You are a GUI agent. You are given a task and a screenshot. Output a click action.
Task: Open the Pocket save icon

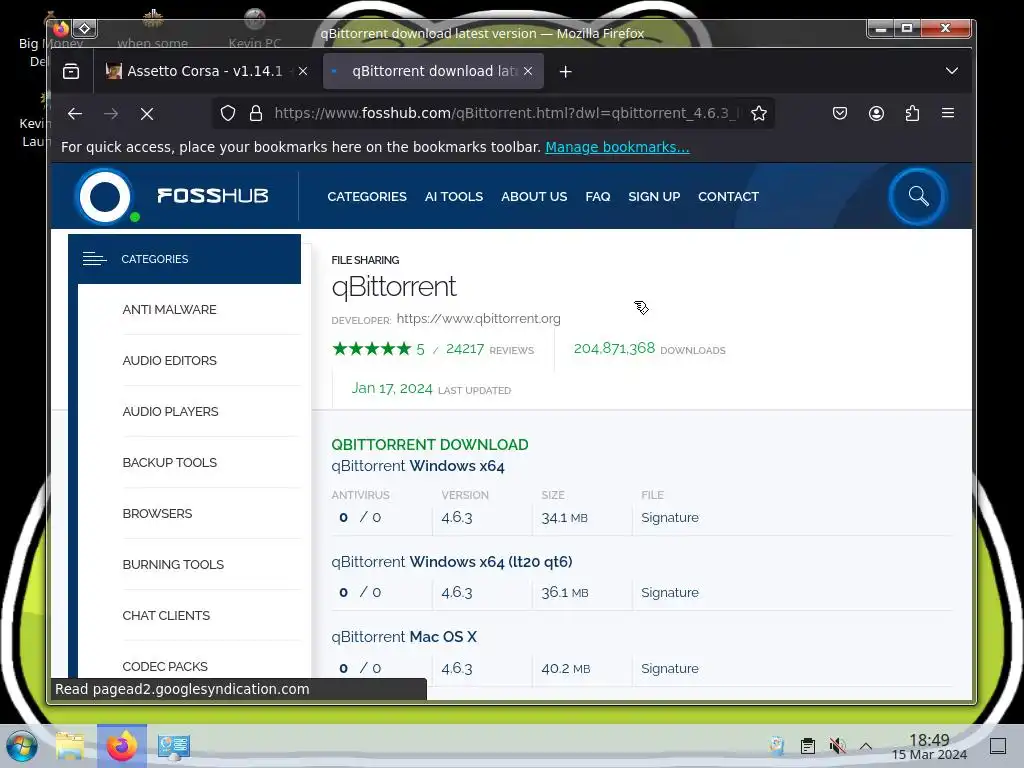click(x=840, y=113)
